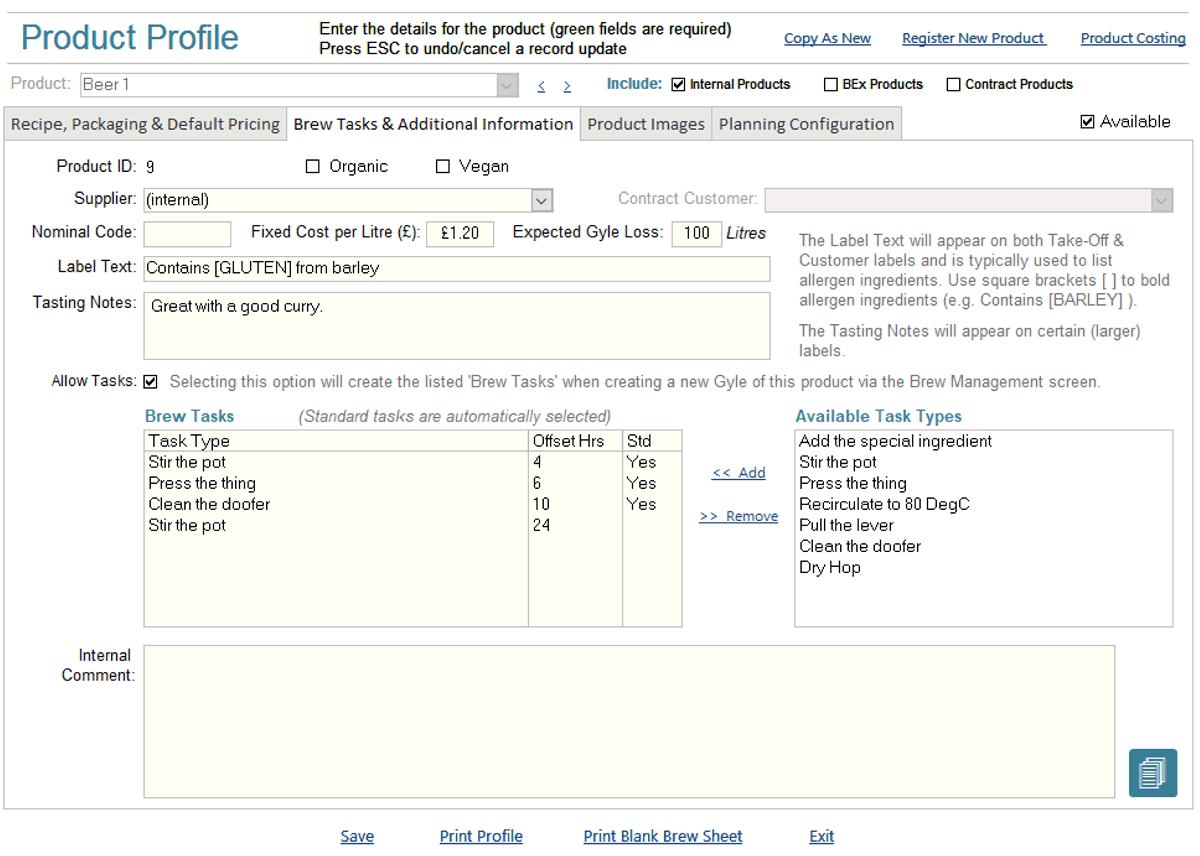1200x856 pixels.
Task: Open the Product dropdown list
Action: (507, 85)
